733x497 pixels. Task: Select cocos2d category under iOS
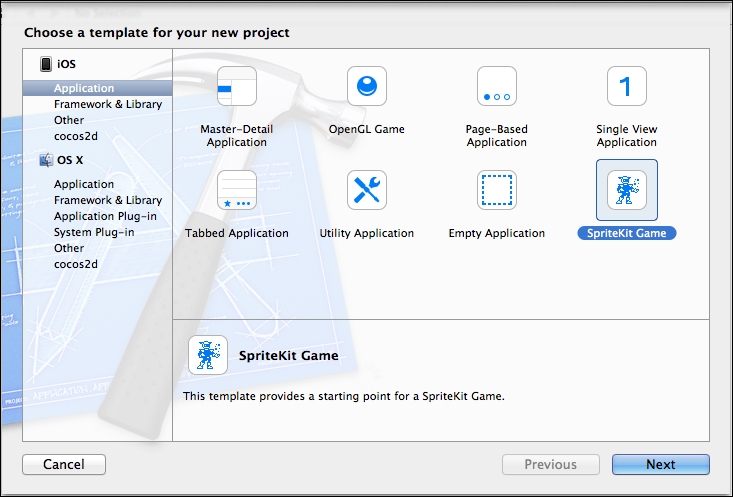coord(76,136)
